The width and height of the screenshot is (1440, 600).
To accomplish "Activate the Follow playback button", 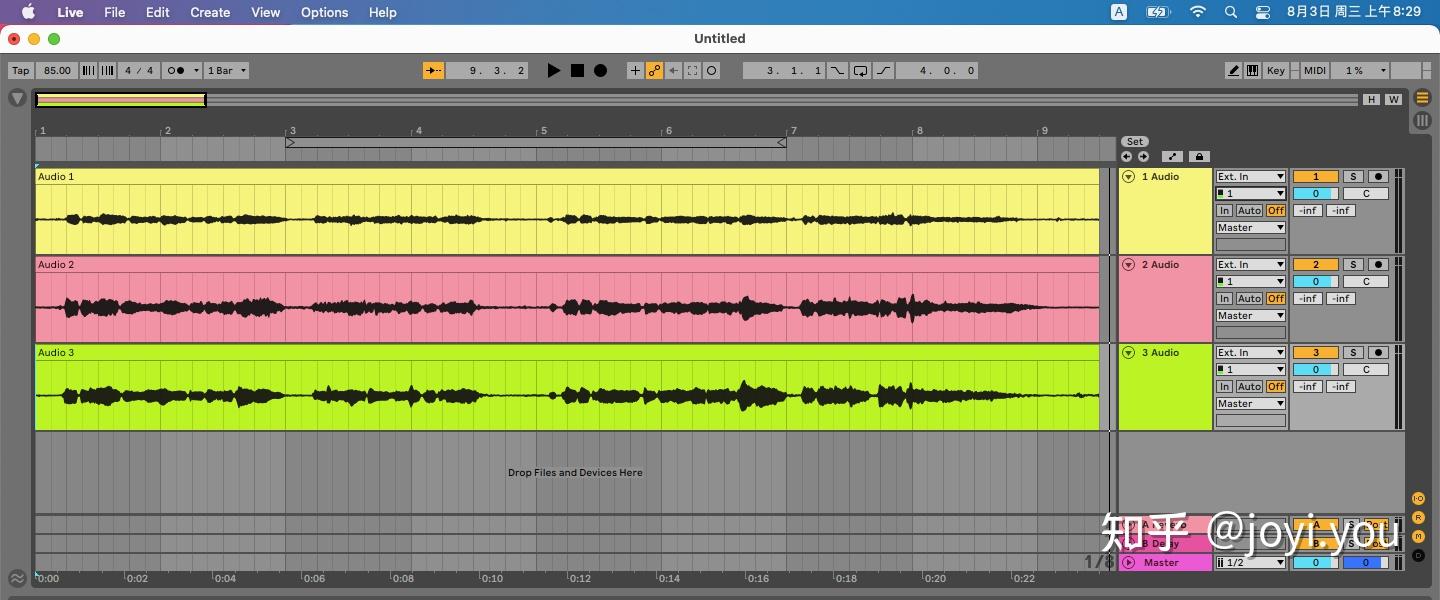I will [x=433, y=70].
